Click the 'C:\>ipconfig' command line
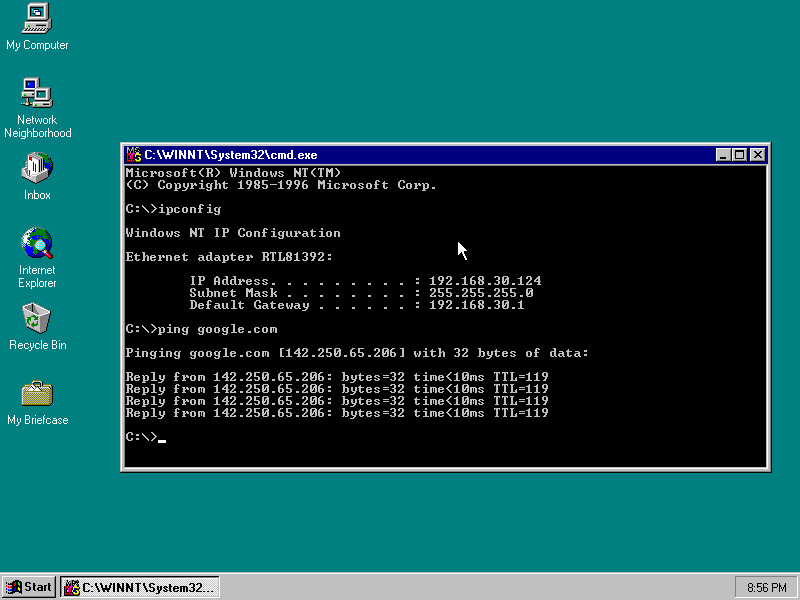 pos(173,209)
